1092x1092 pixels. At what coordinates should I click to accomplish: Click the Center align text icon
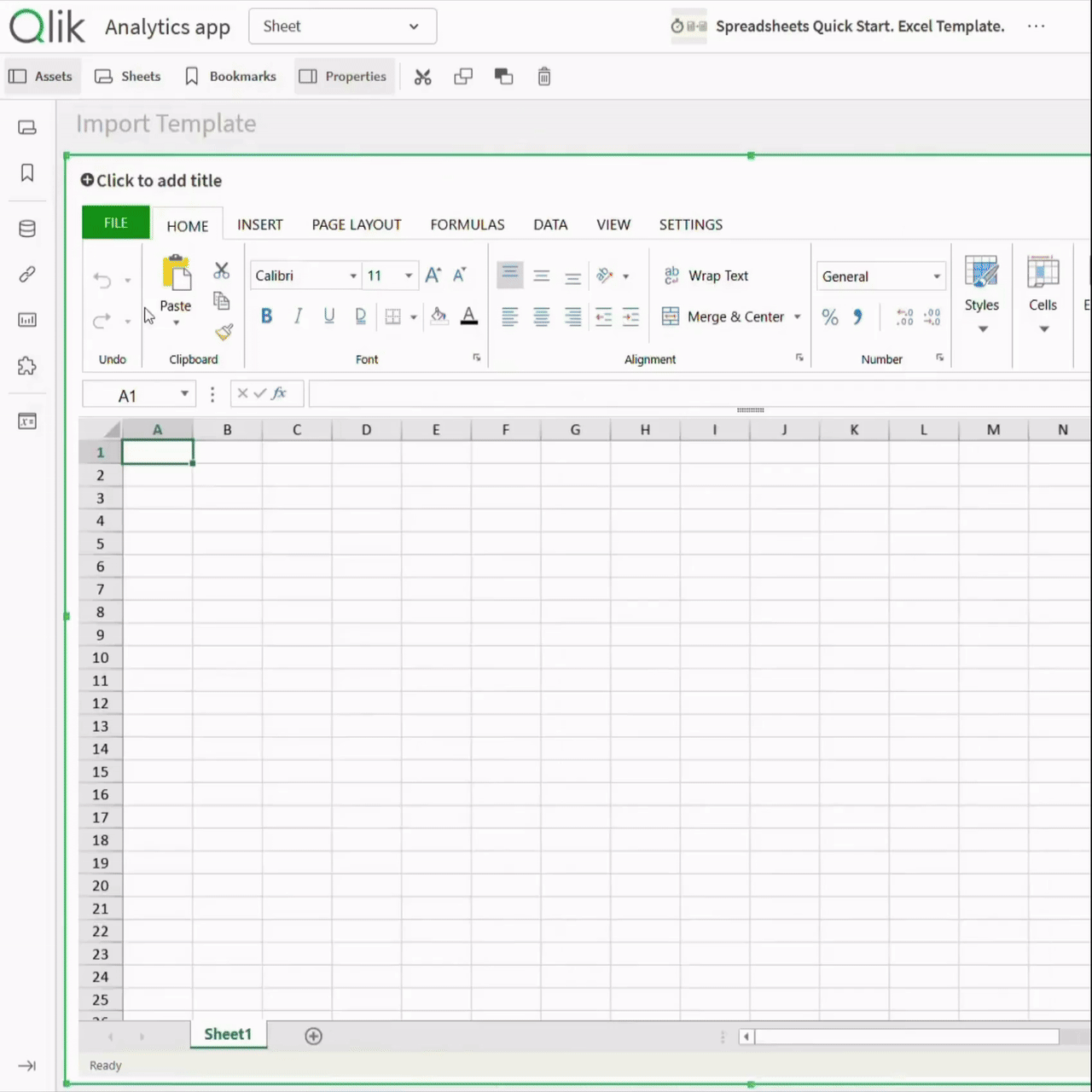click(x=541, y=317)
